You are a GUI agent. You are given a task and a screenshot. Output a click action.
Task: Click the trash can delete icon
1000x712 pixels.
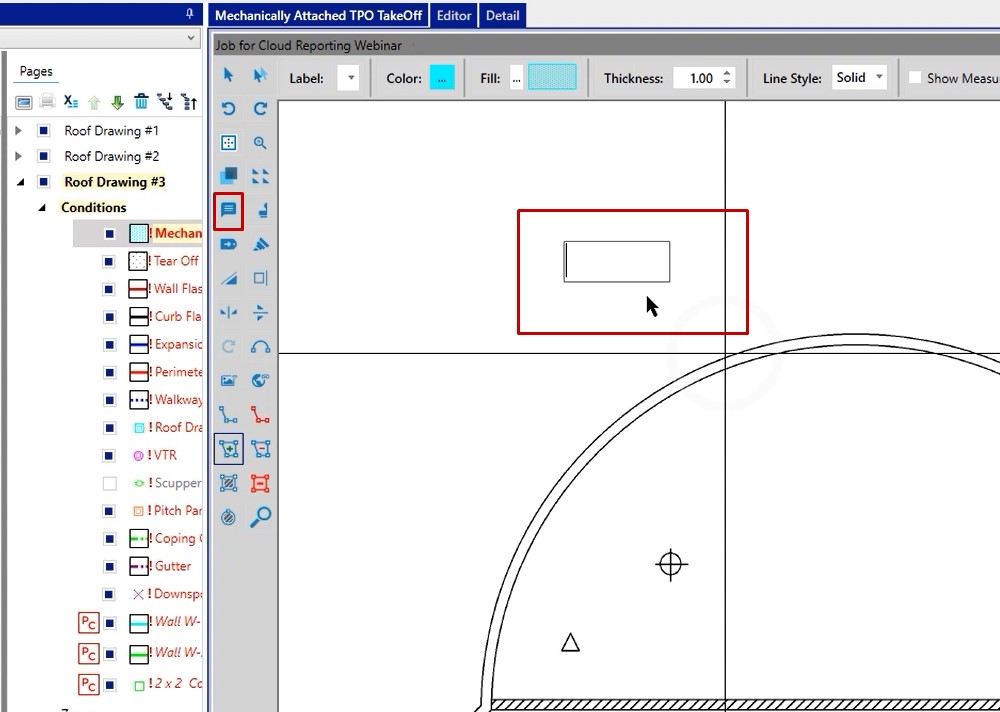(142, 102)
